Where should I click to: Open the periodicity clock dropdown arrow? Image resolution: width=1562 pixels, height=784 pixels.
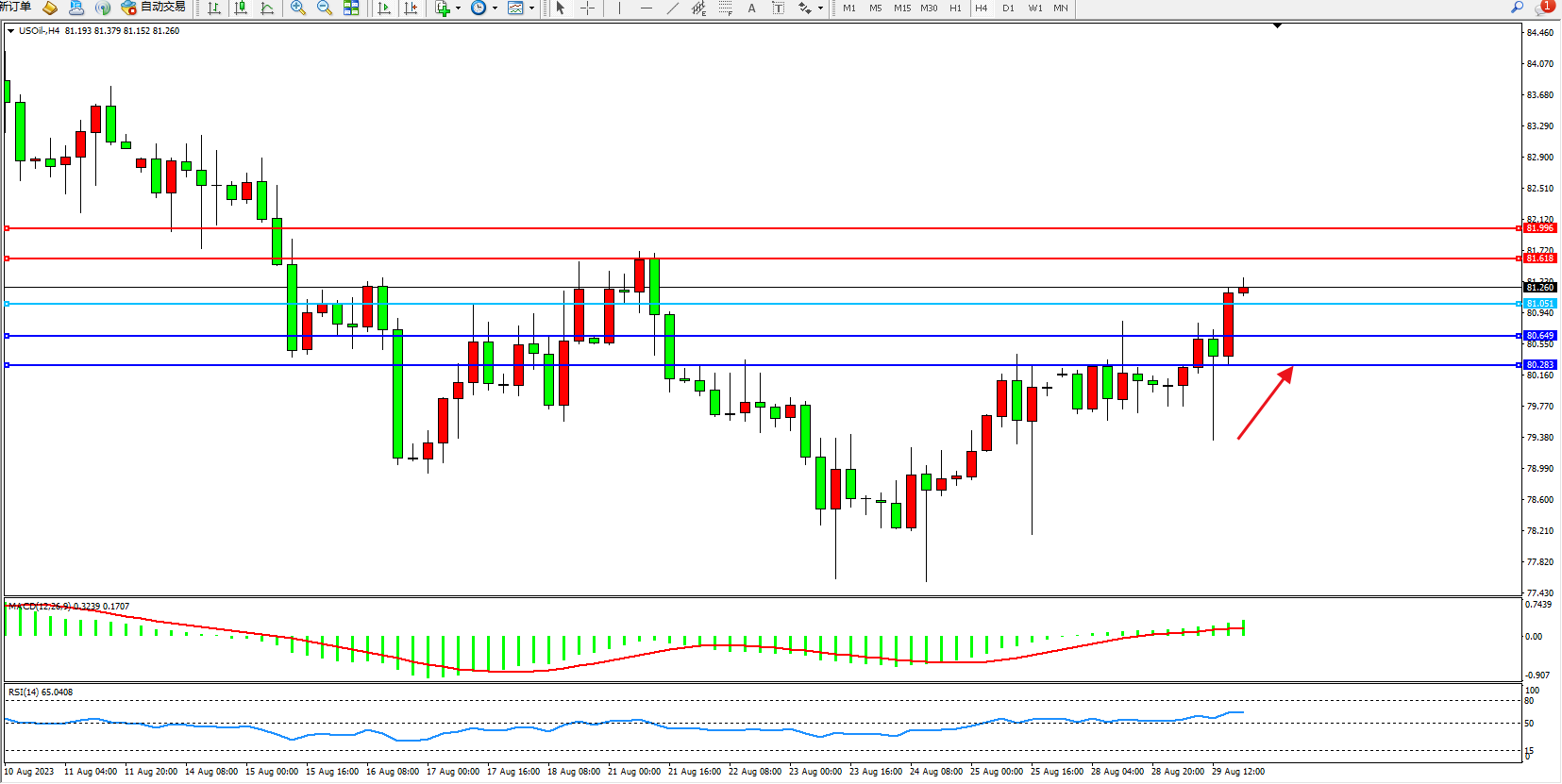(x=495, y=8)
